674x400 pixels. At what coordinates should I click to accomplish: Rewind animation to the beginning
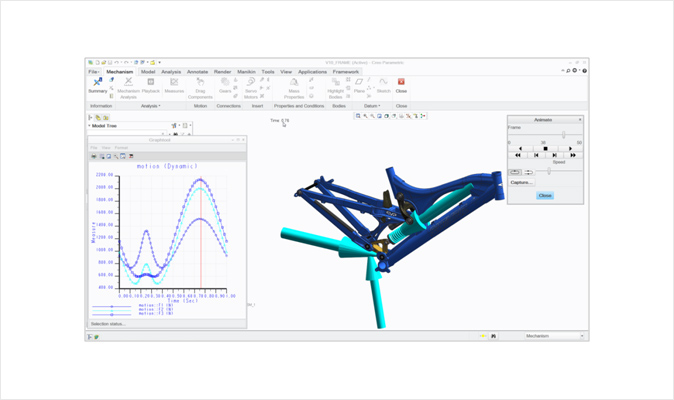tap(518, 155)
